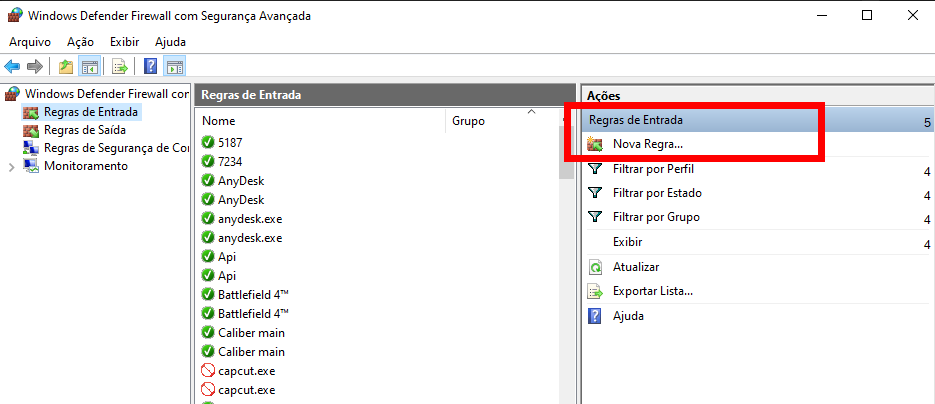Open the Ação menu
The width and height of the screenshot is (935, 404).
point(81,42)
